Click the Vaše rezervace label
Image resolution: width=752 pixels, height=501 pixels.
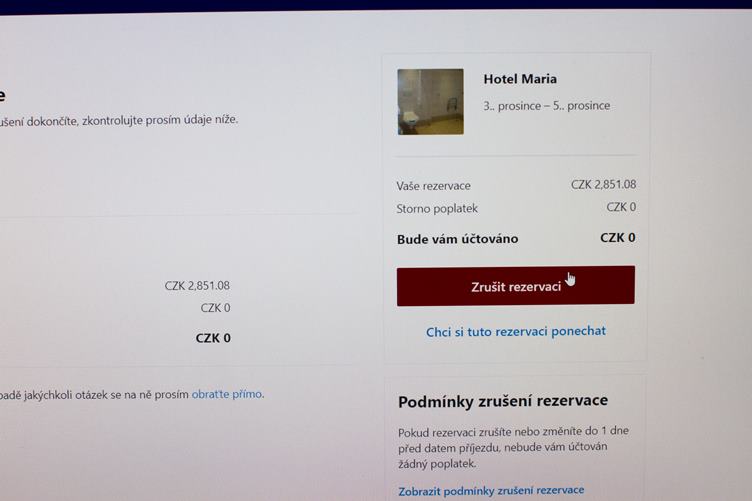pyautogui.click(x=433, y=186)
